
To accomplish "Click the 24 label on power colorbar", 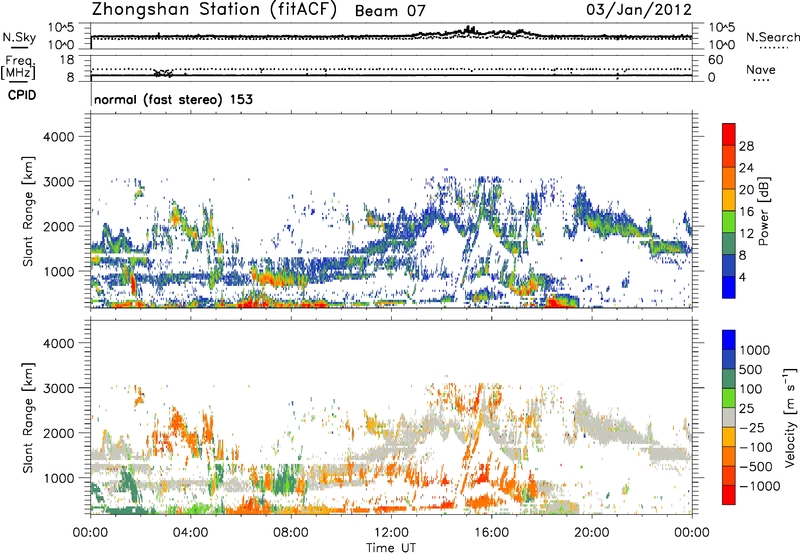I will 746,168.
